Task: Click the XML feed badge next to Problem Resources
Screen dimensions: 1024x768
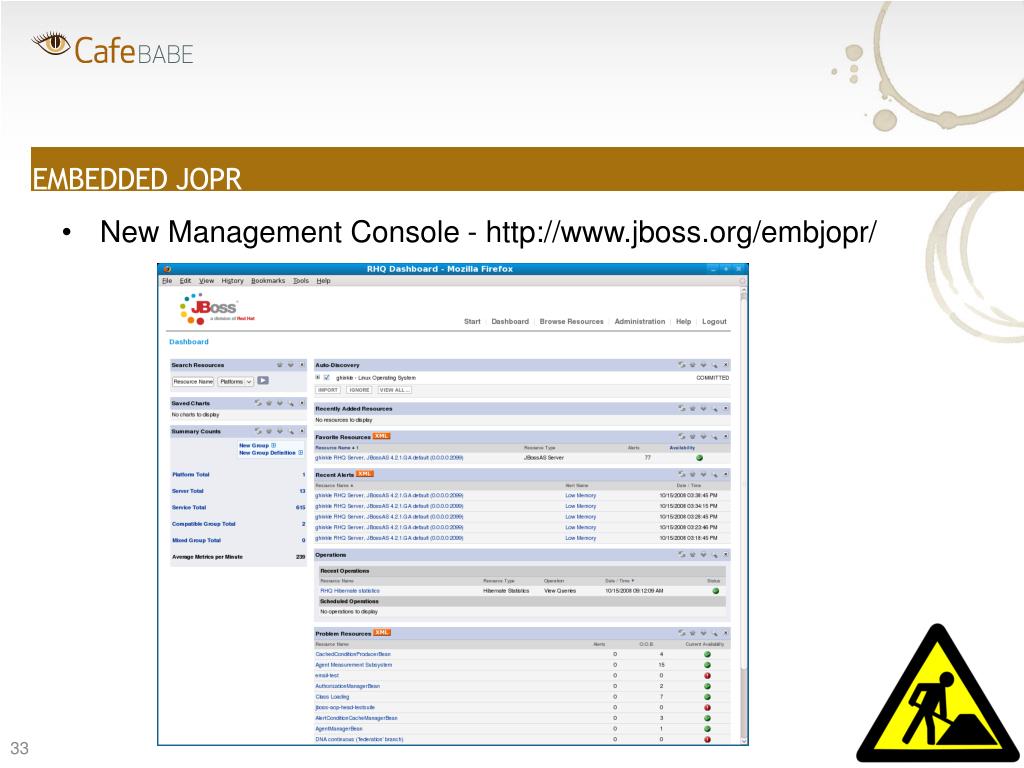Action: pyautogui.click(x=381, y=633)
